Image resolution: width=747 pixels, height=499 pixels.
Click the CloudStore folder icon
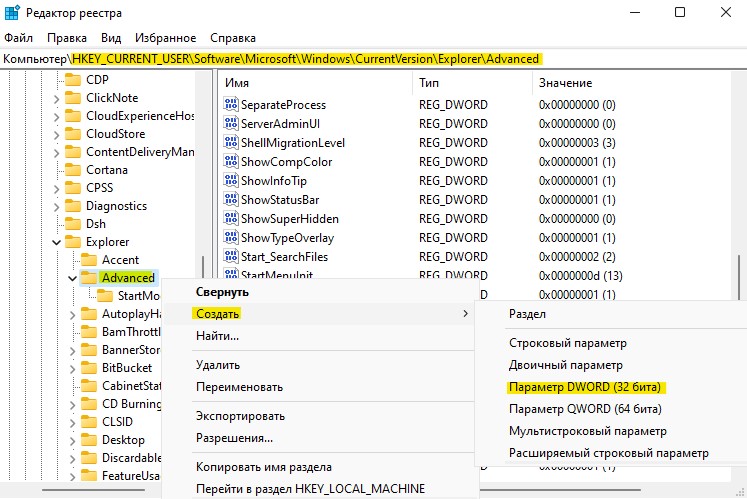[73, 133]
